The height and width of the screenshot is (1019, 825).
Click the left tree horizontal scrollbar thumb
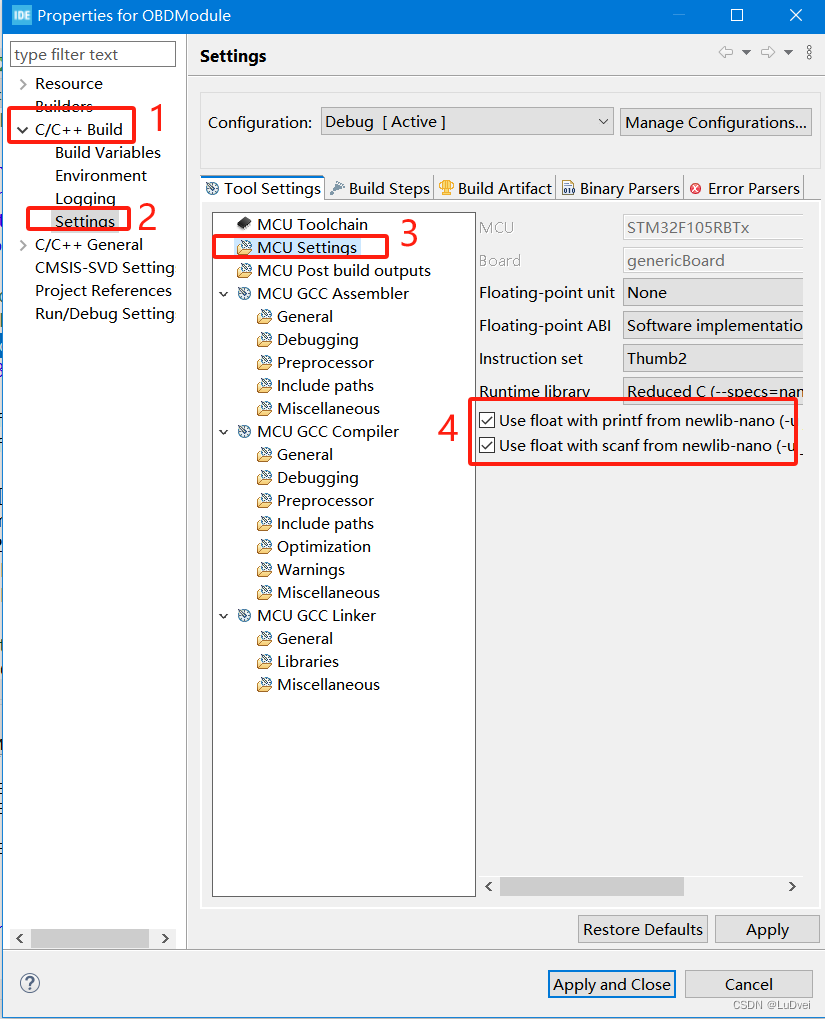(x=90, y=938)
